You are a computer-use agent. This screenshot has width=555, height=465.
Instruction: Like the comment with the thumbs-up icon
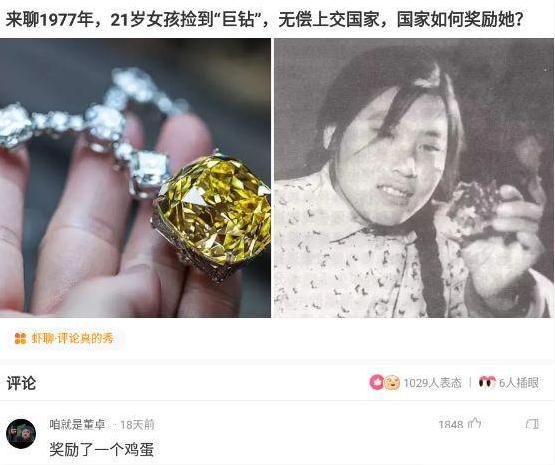(475, 424)
